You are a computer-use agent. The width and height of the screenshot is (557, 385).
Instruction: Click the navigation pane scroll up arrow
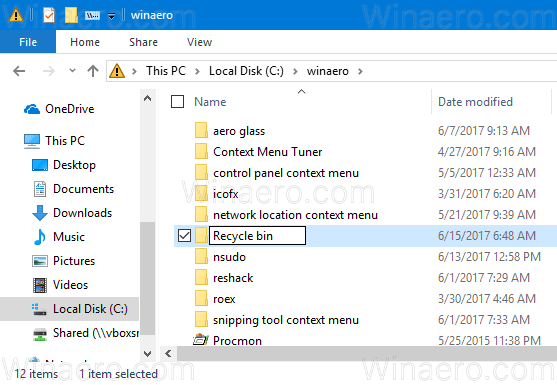tap(147, 98)
